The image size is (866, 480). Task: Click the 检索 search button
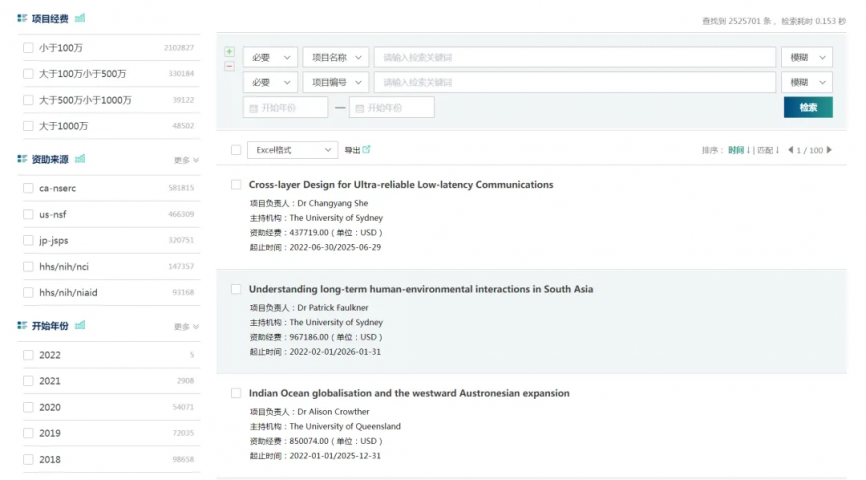click(x=808, y=107)
